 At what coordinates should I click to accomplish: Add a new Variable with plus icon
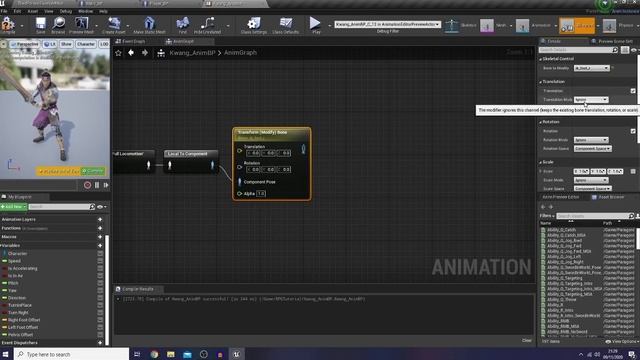100,246
